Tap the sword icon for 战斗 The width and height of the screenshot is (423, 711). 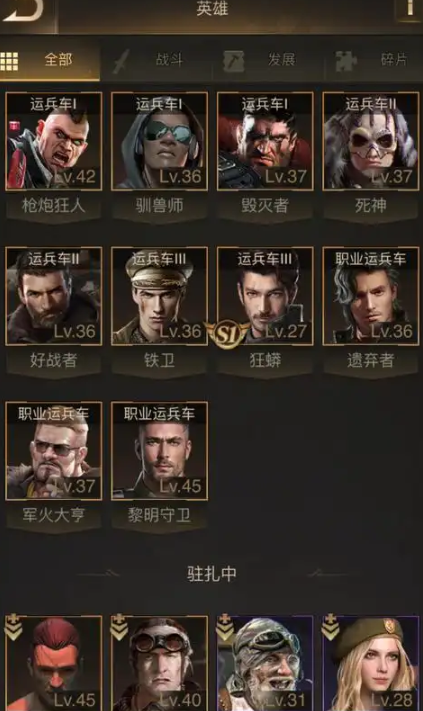pos(121,62)
